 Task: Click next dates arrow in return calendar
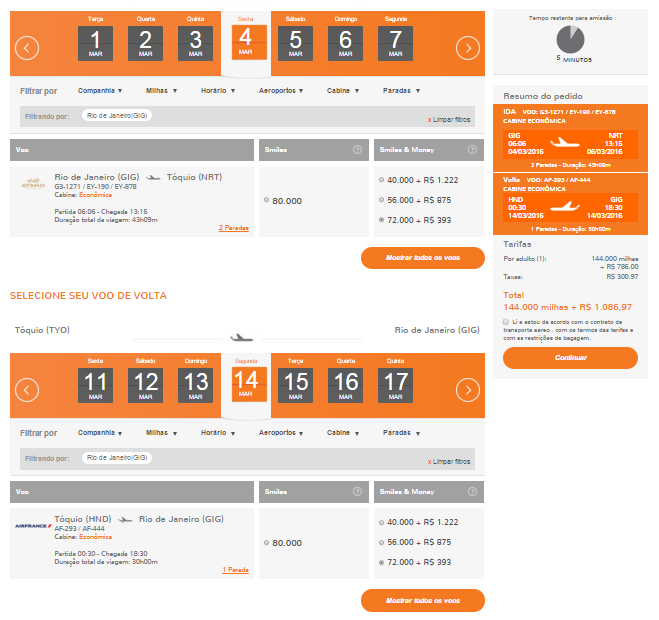pos(467,390)
